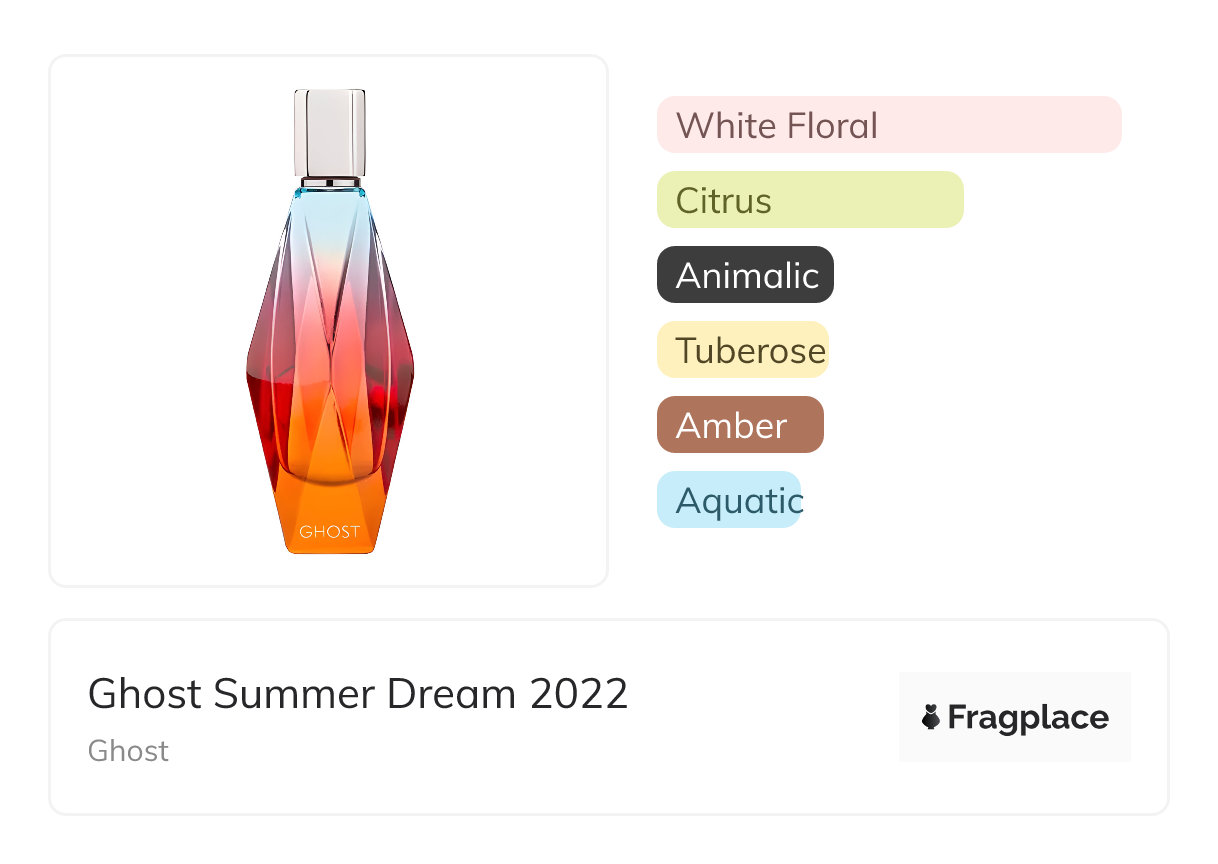Select the brown Amber accord bar
Viewport: 1218px width, 864px height.
point(740,425)
